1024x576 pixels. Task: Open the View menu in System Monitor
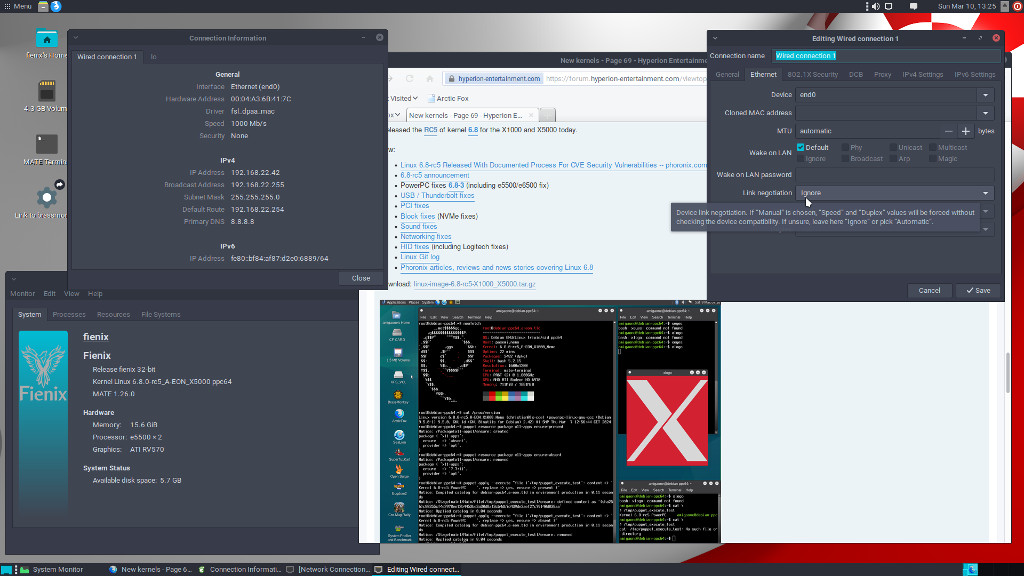pos(71,294)
